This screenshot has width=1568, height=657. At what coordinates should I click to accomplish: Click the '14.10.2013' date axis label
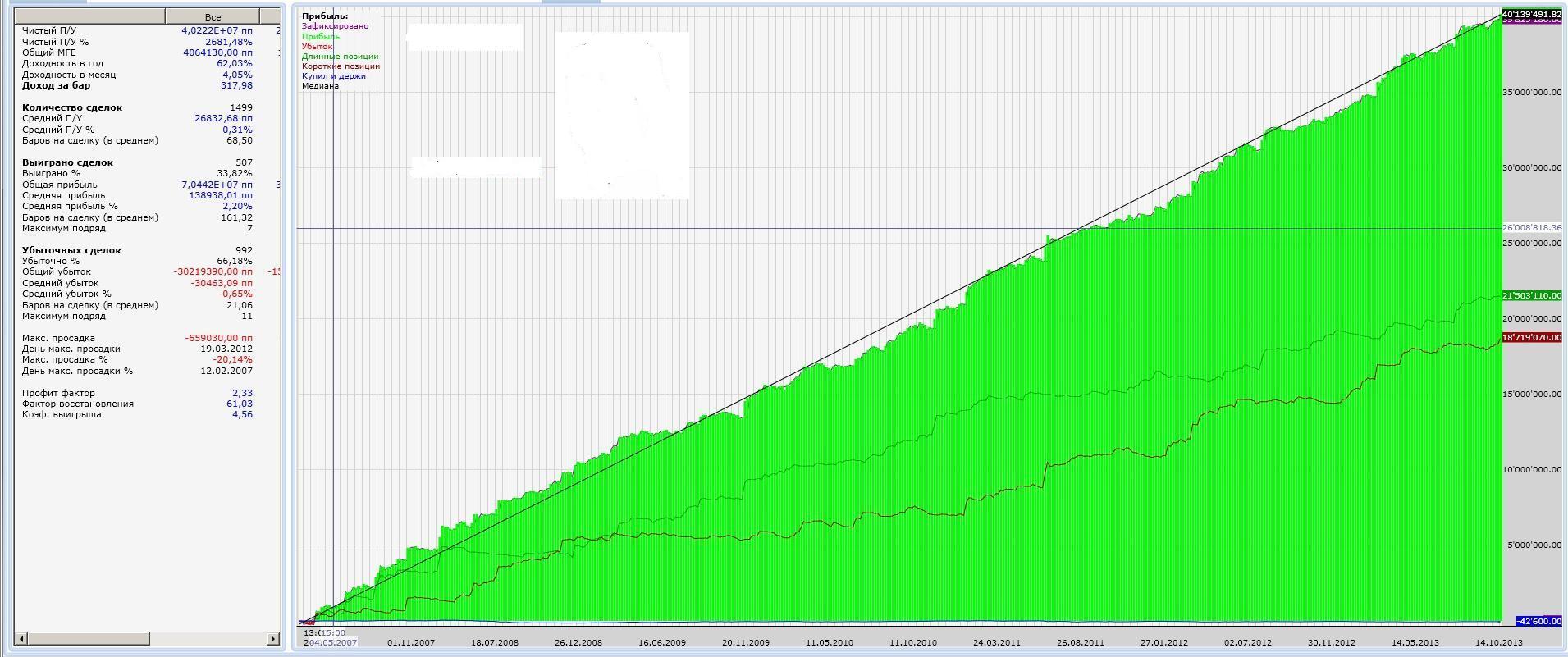coord(1498,643)
